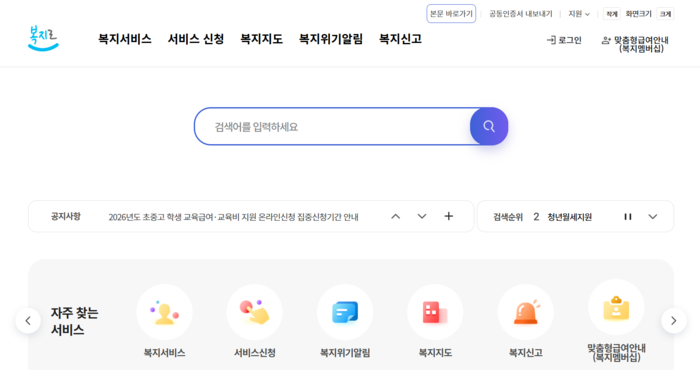Open the 복지지도 building icon
Screen dimensions: 700x370
435,312
